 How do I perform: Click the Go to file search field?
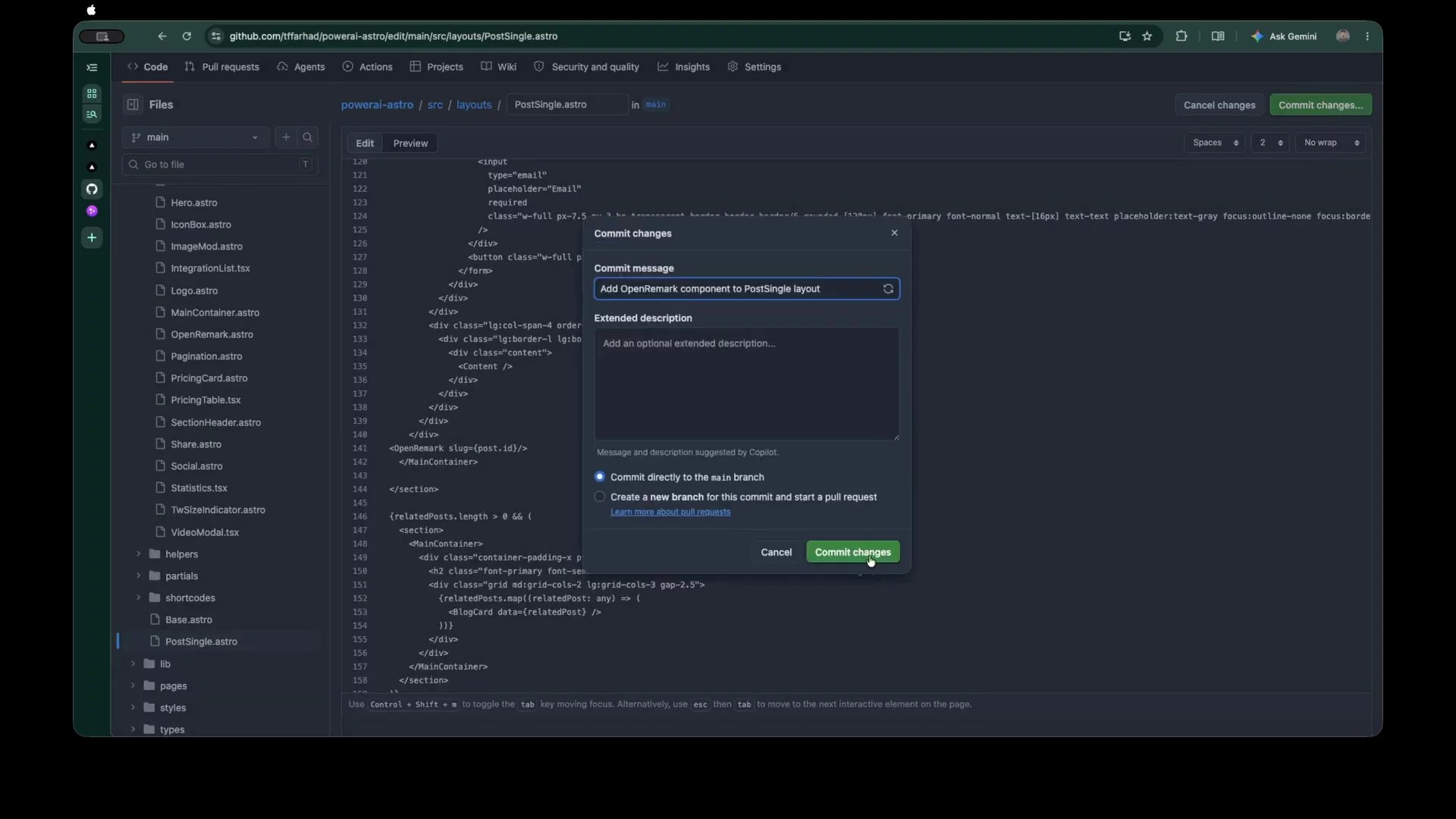pos(220,165)
